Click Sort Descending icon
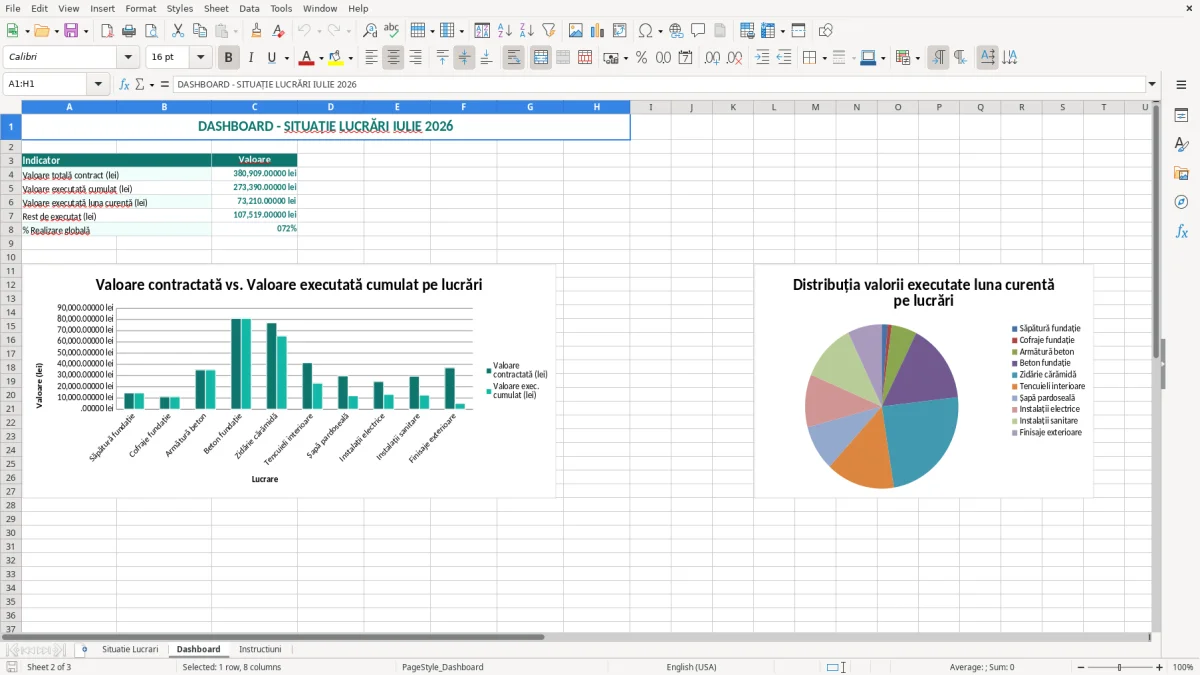 [x=526, y=31]
